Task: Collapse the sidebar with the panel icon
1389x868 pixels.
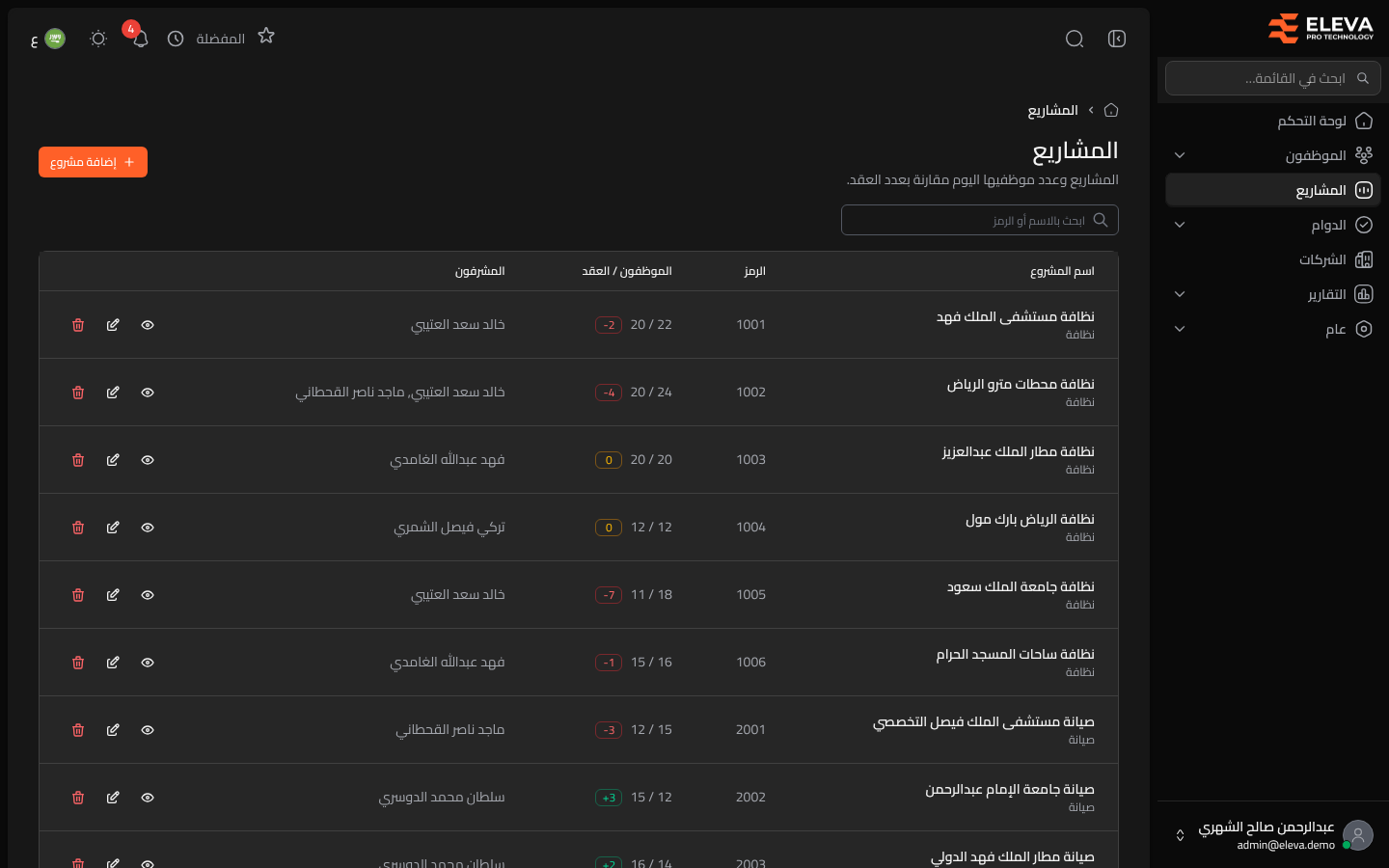Action: [1117, 39]
